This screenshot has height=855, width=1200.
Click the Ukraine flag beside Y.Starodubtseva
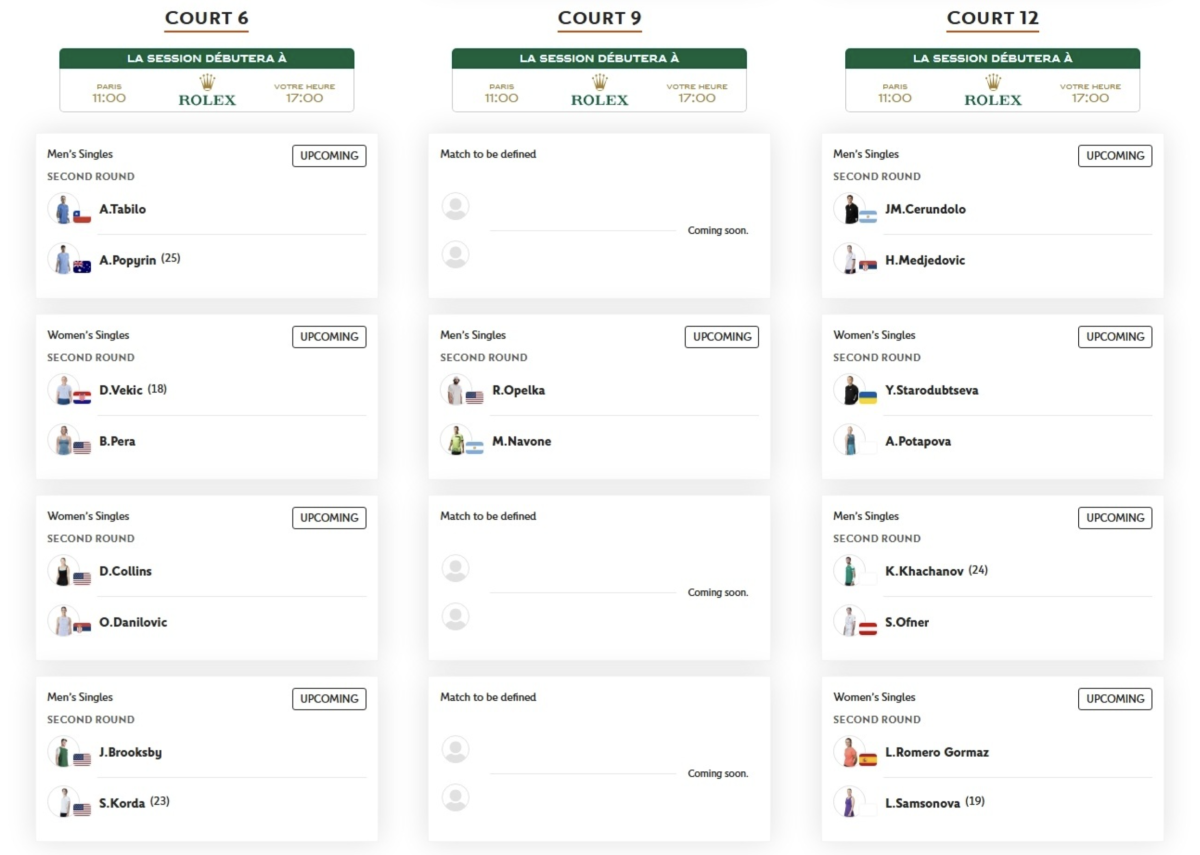[x=868, y=397]
